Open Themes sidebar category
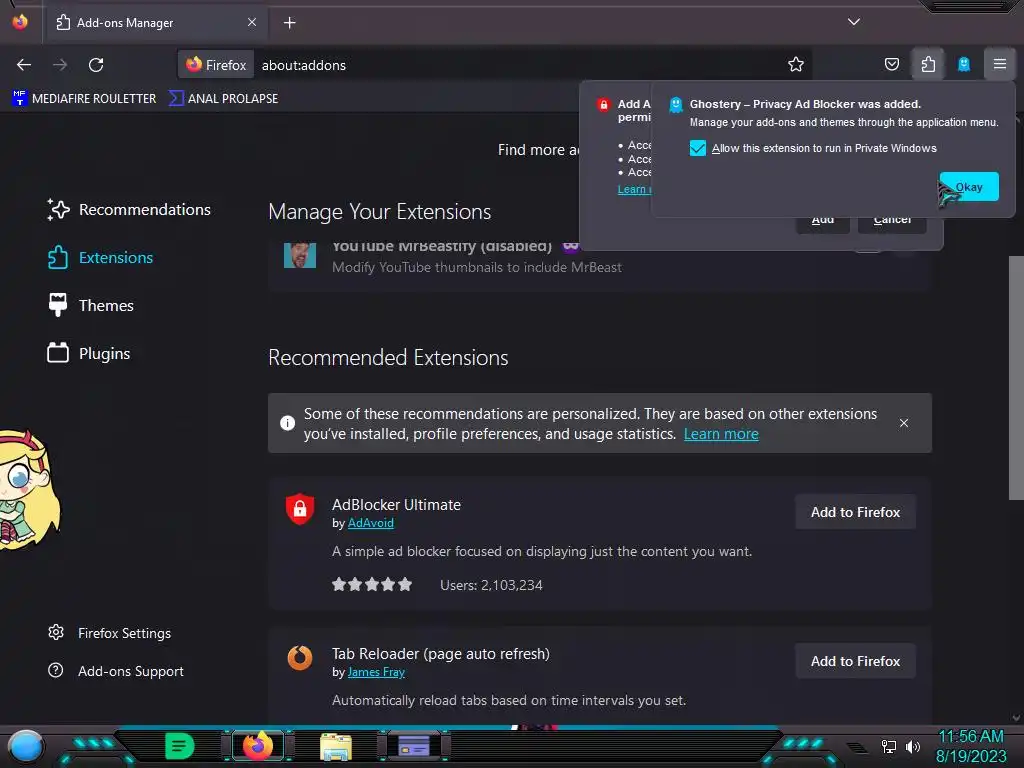The width and height of the screenshot is (1024, 768). pyautogui.click(x=90, y=305)
